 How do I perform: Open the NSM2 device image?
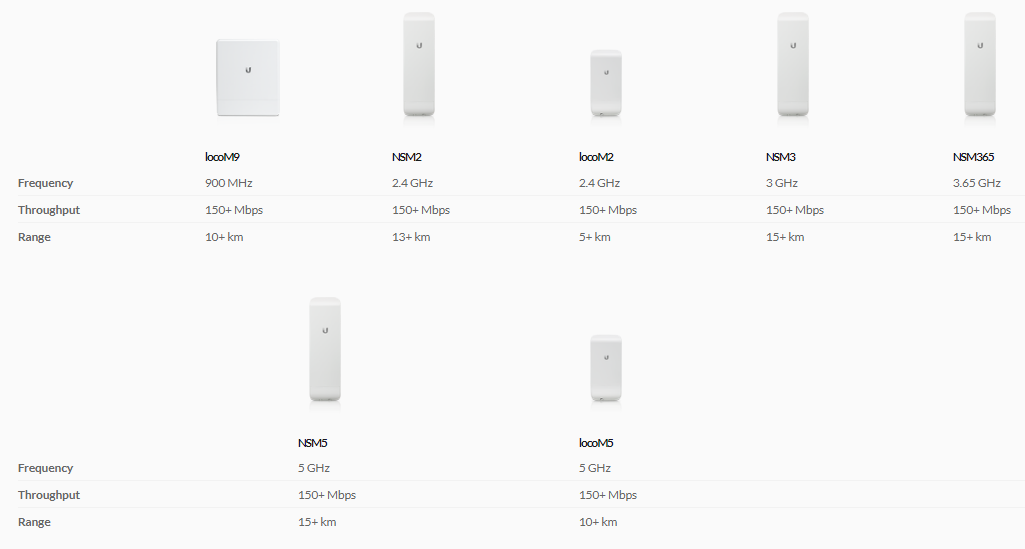coord(419,65)
